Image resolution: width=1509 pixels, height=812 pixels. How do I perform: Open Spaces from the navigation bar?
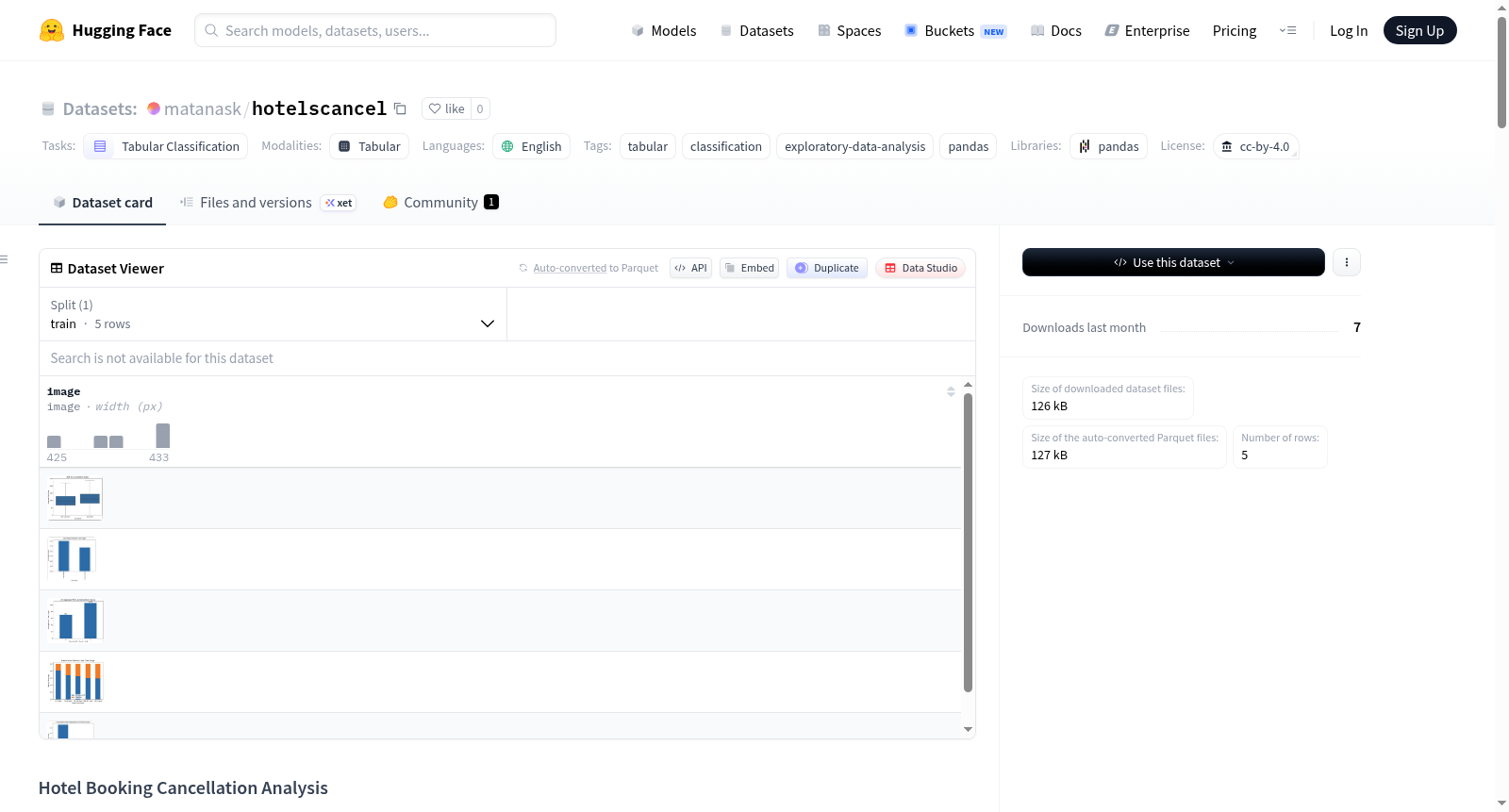(x=849, y=30)
